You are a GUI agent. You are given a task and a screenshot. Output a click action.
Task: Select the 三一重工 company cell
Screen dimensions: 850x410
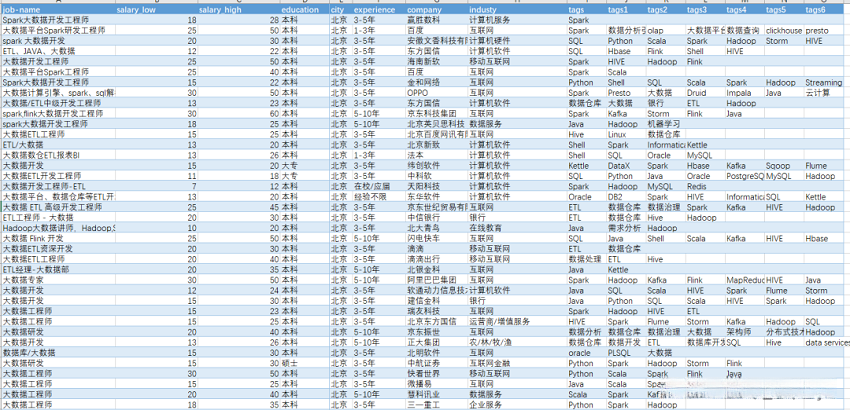pyautogui.click(x=436, y=405)
